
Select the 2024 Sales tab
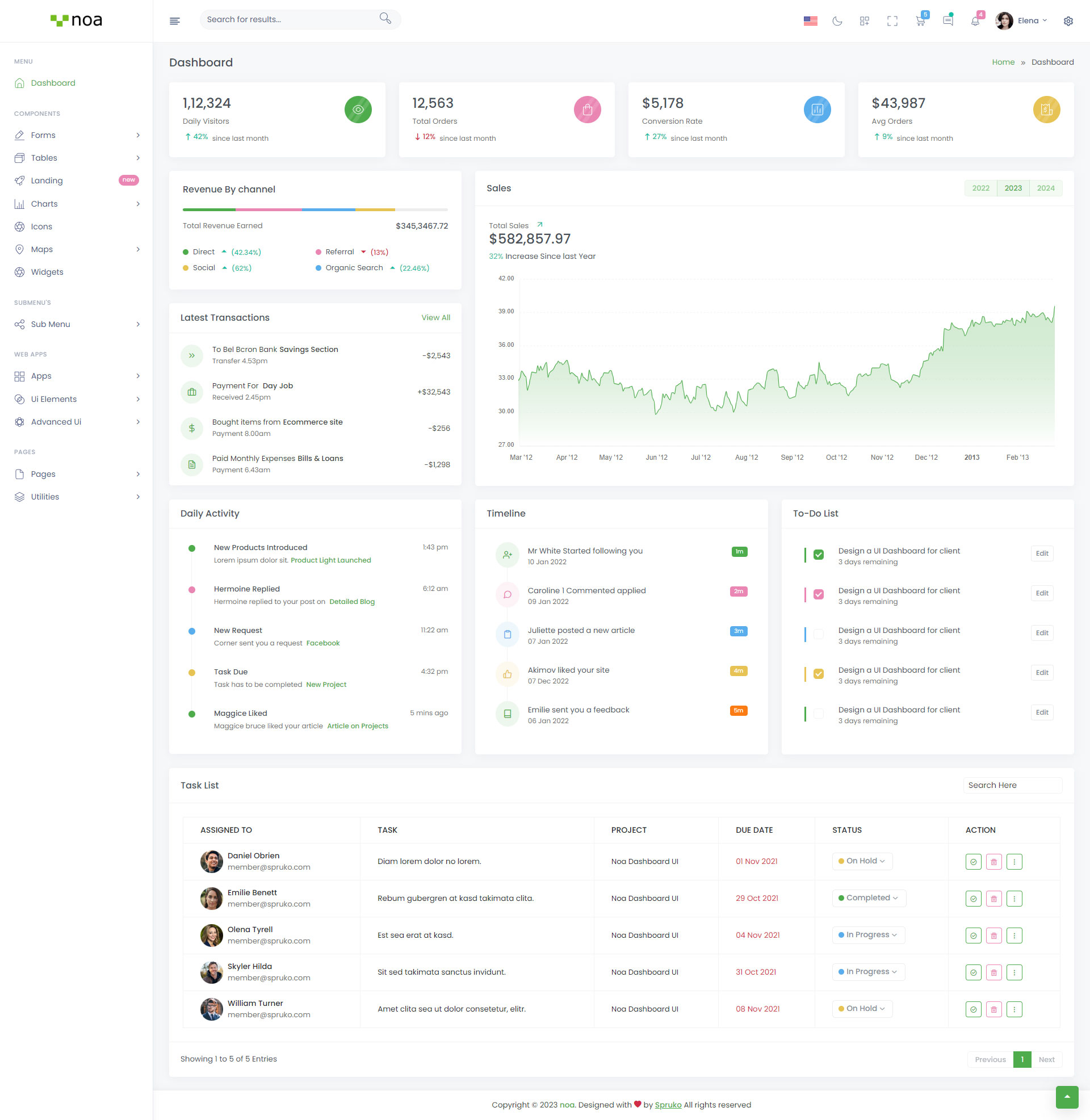pyautogui.click(x=1045, y=188)
